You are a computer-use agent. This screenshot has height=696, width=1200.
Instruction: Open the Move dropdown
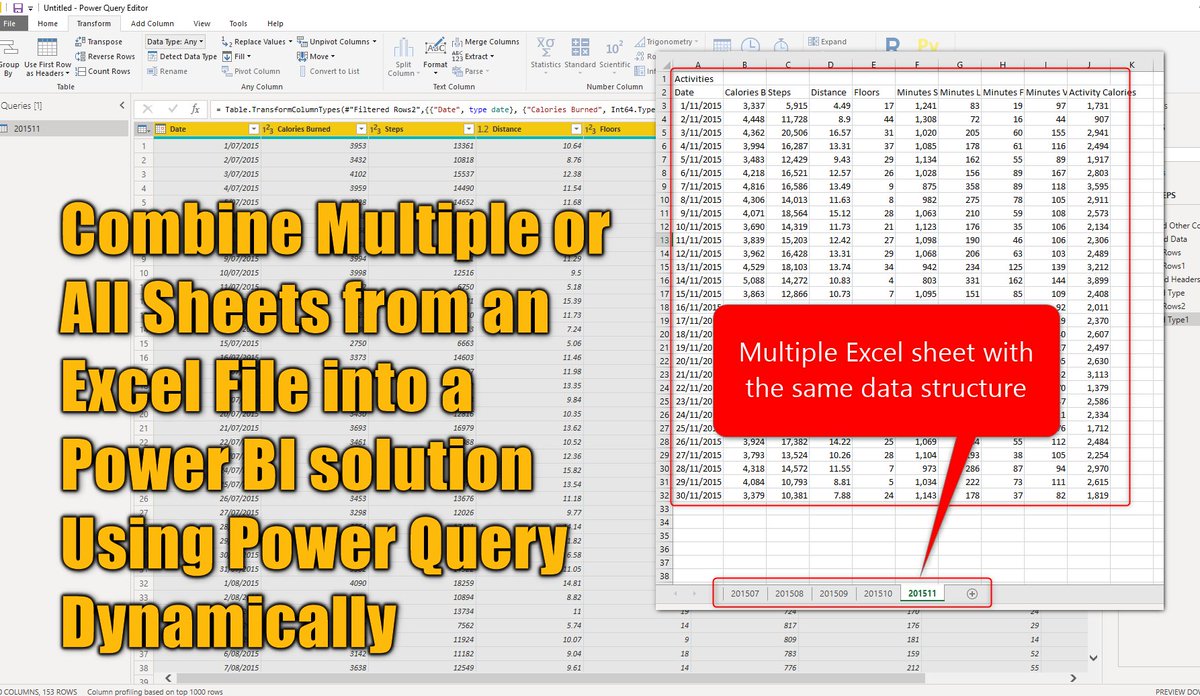(x=316, y=57)
